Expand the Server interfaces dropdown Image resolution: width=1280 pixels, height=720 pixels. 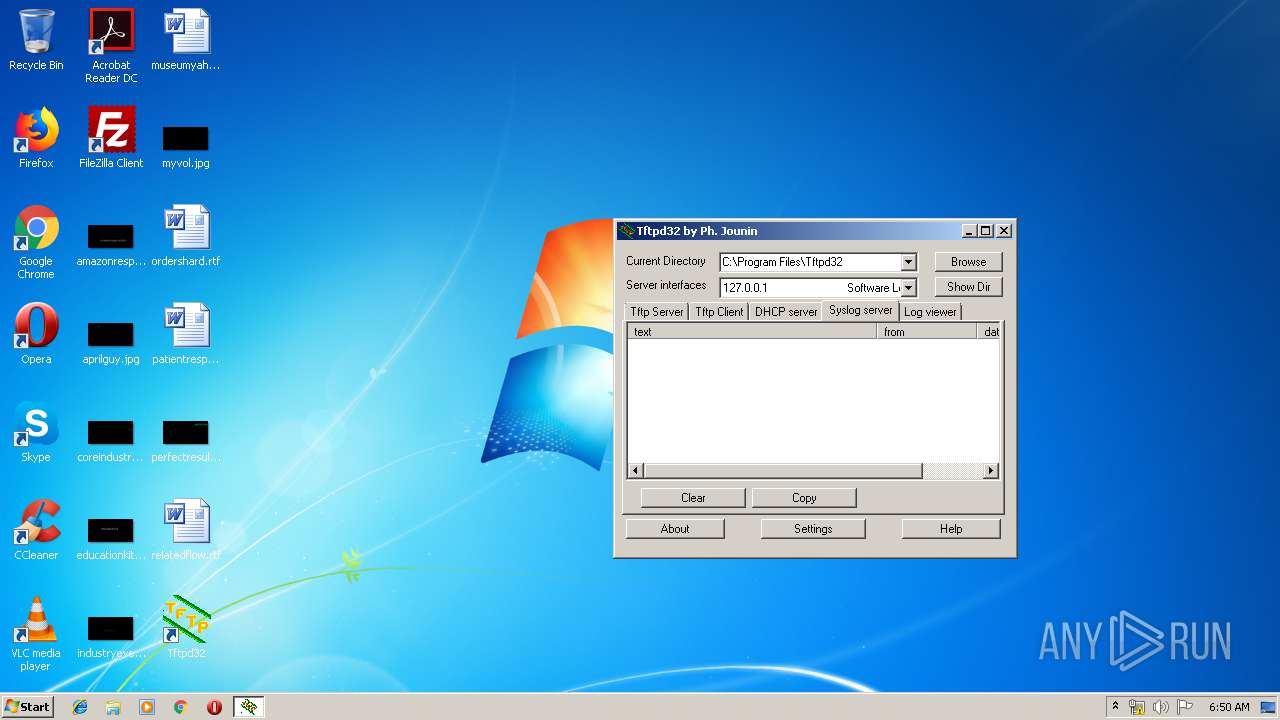click(908, 288)
